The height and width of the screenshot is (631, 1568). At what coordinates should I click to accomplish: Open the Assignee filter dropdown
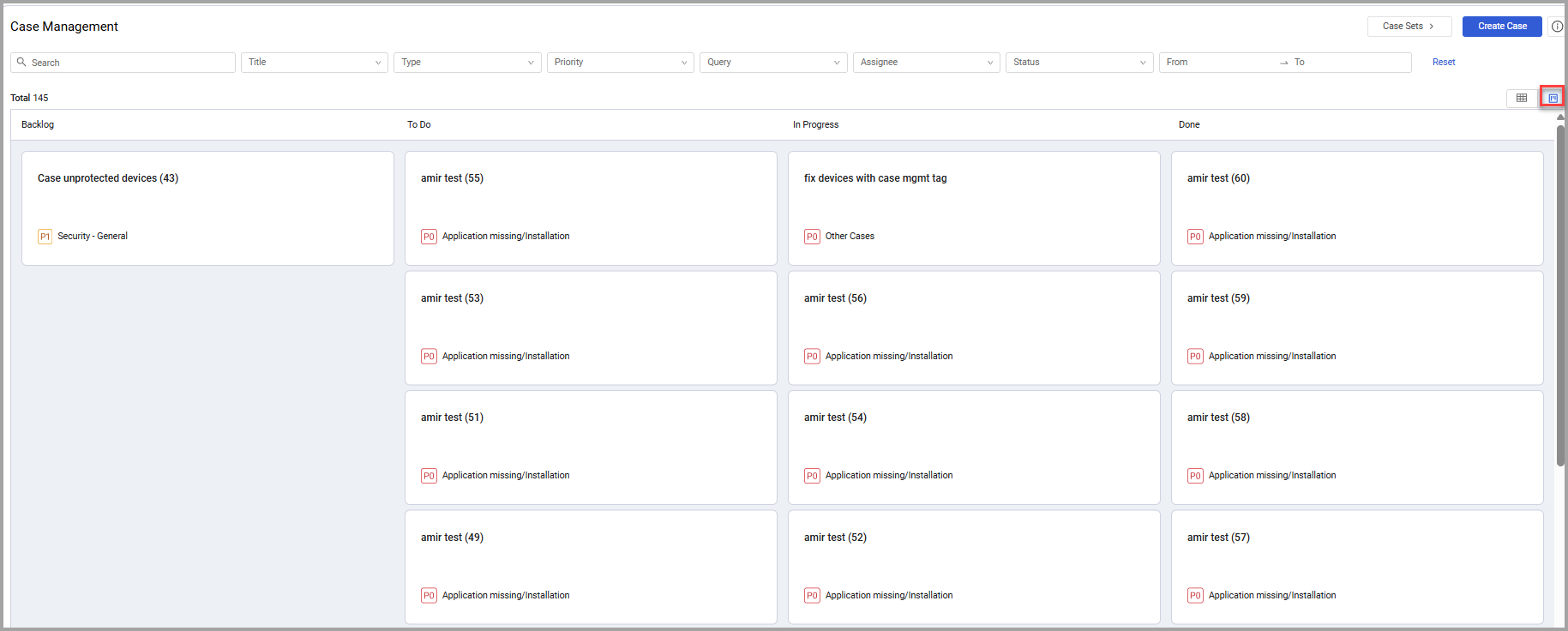point(927,63)
